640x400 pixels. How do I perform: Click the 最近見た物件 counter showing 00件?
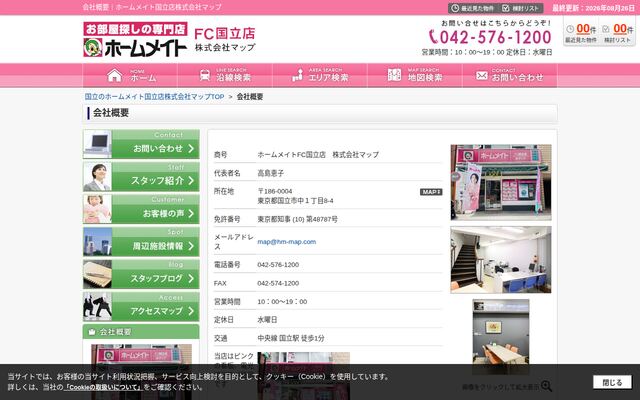tap(581, 32)
